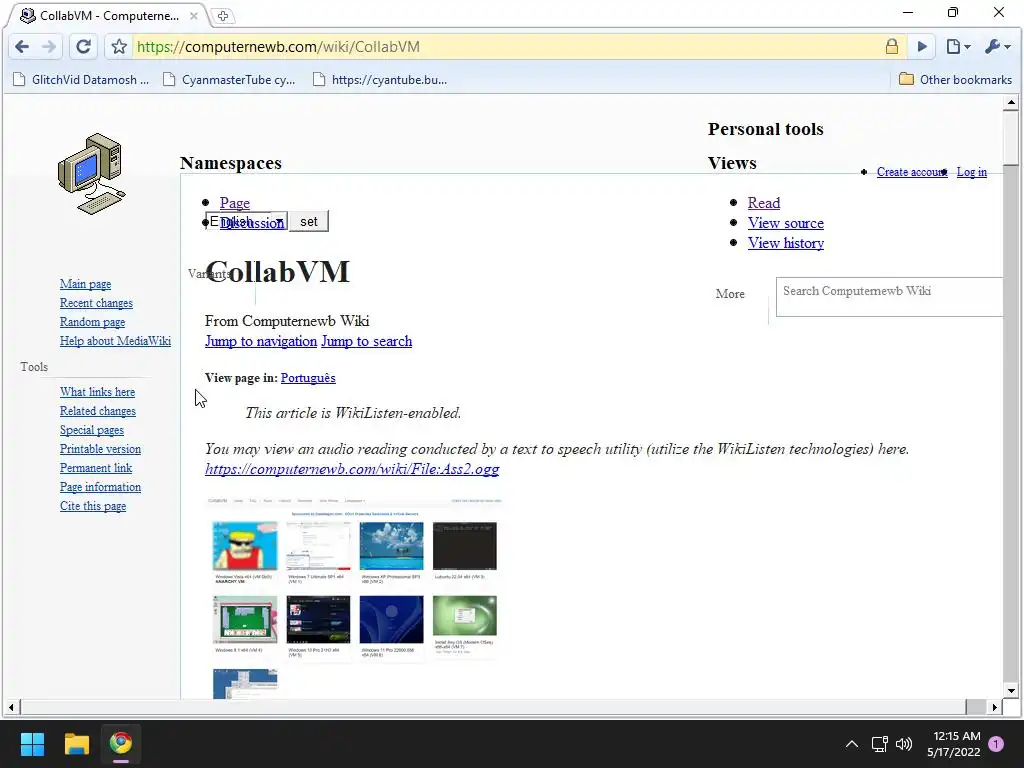Close the CollabVM browser tab
Screen dimensions: 1024x768
194,16
